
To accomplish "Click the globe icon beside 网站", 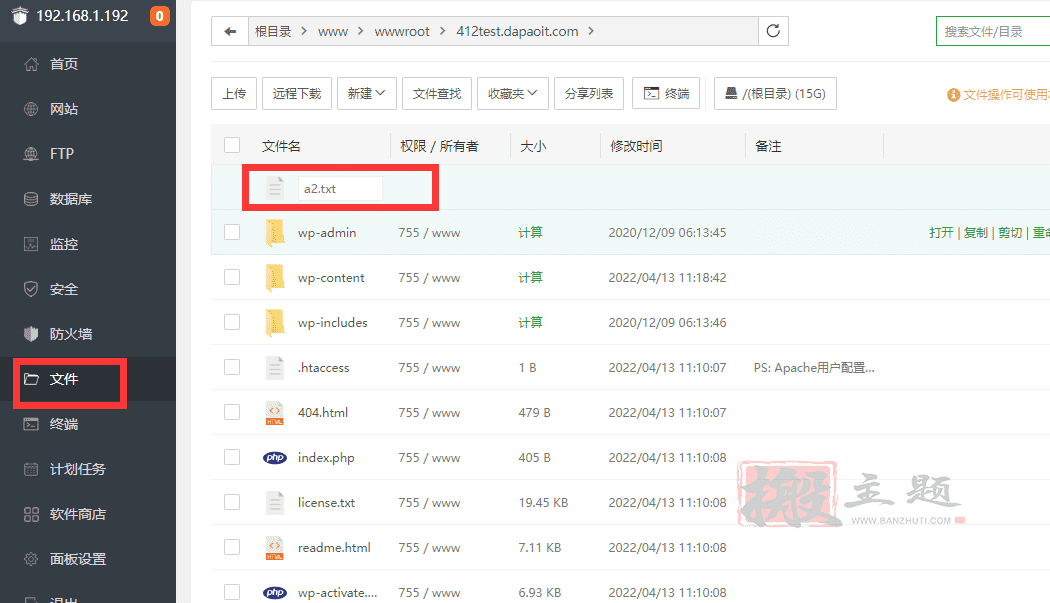I will (x=31, y=109).
